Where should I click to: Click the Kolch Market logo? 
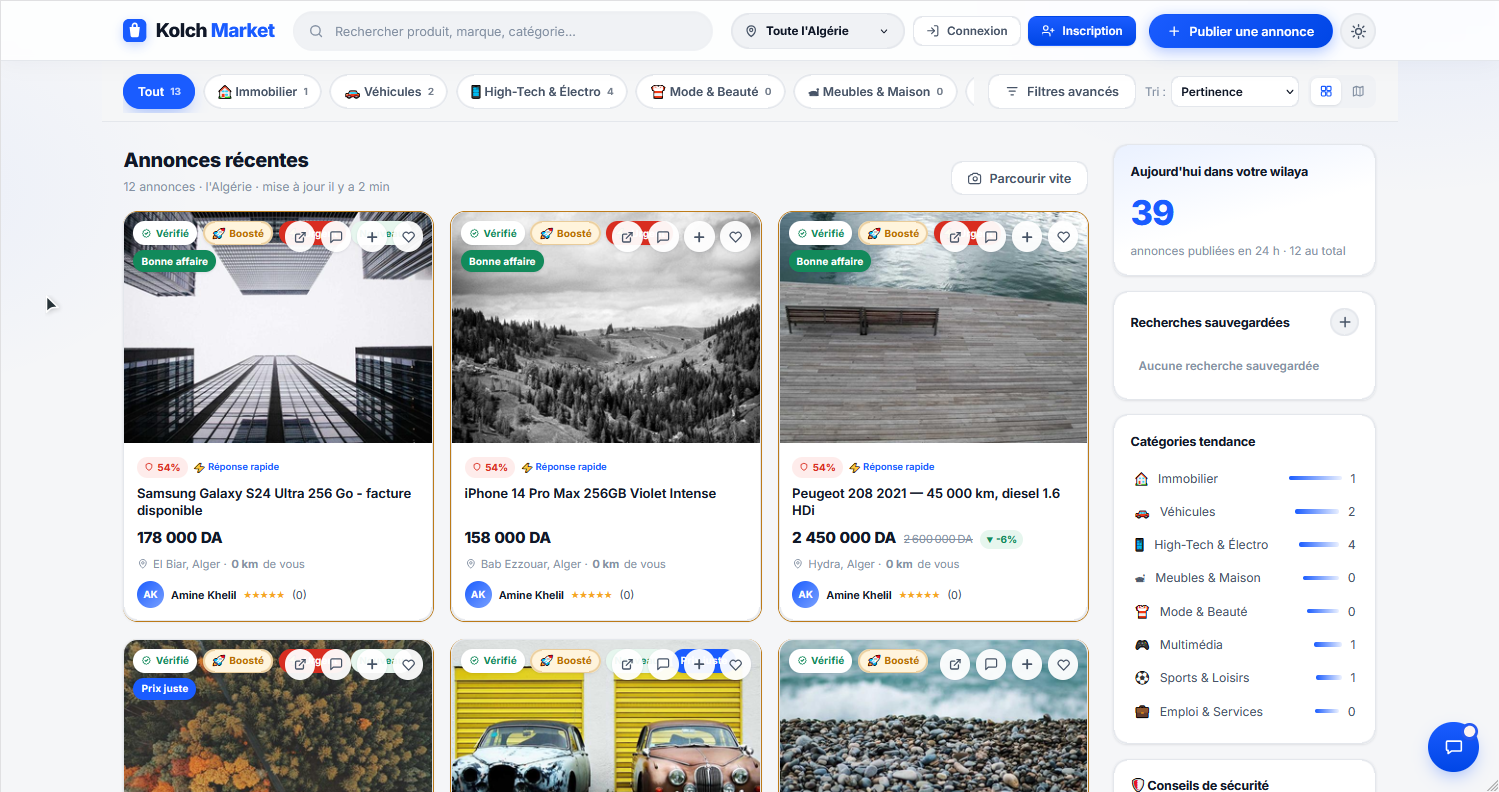tap(199, 31)
